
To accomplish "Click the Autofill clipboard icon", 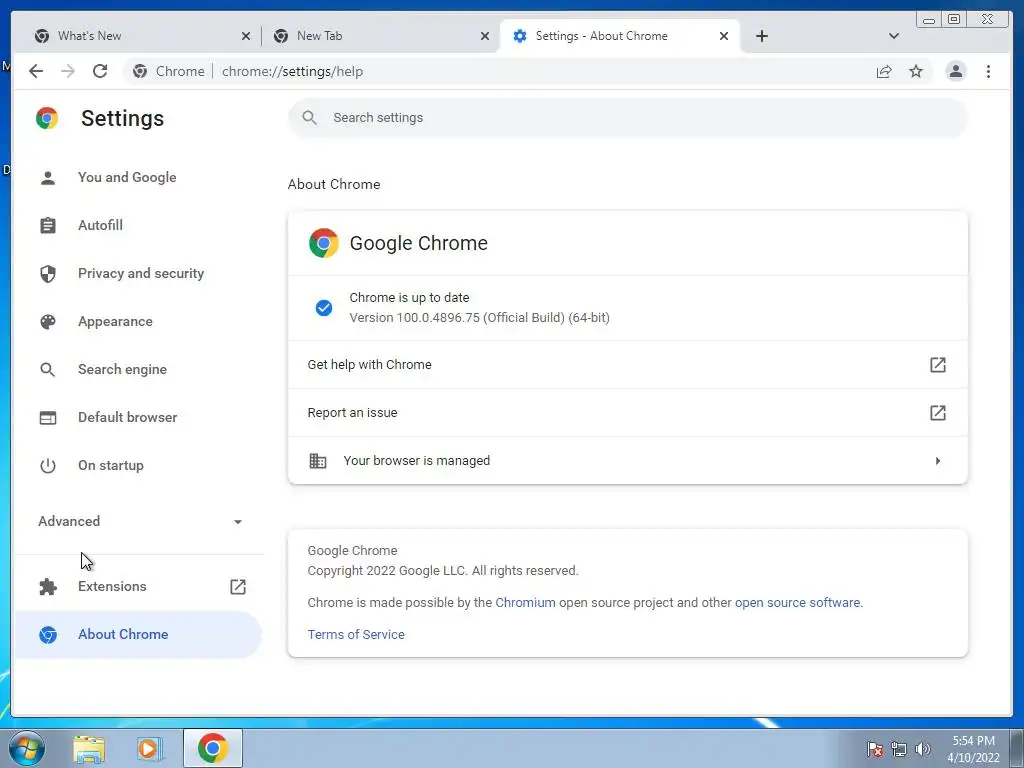I will pyautogui.click(x=48, y=225).
